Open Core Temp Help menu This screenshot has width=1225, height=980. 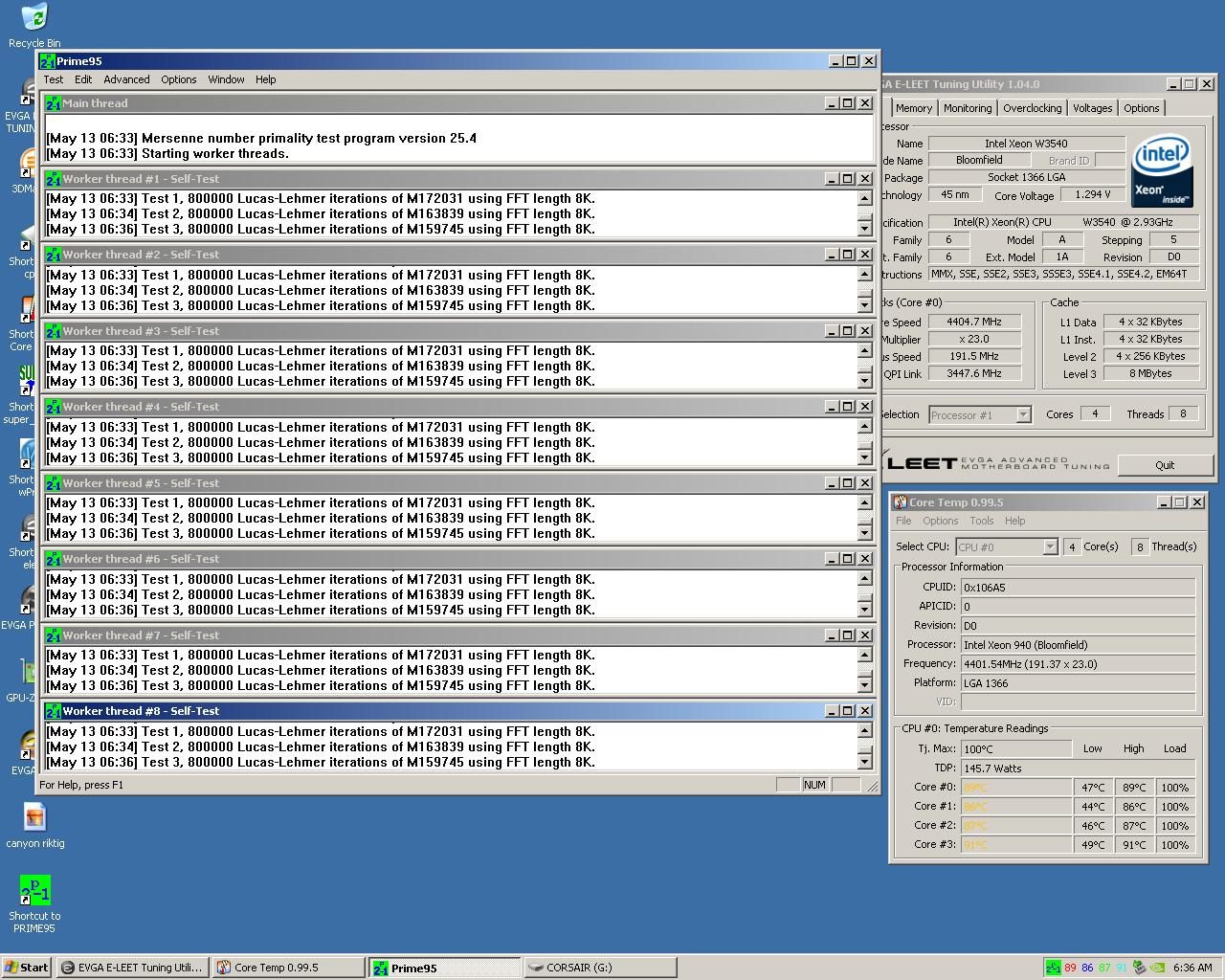click(1015, 521)
